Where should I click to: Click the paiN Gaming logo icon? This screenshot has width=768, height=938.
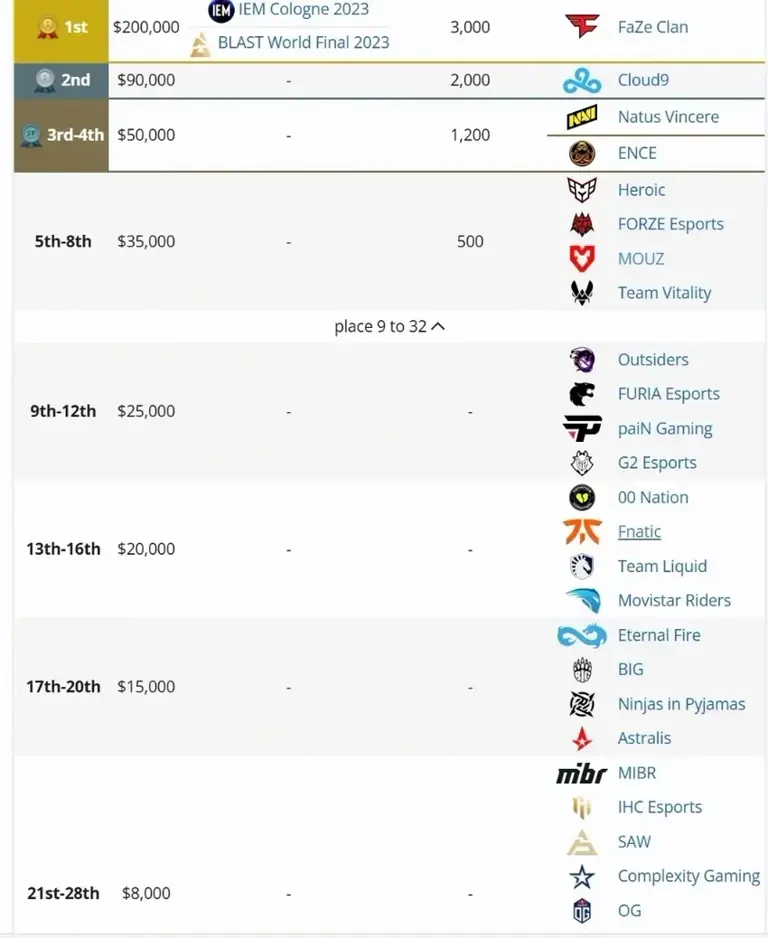tap(582, 428)
